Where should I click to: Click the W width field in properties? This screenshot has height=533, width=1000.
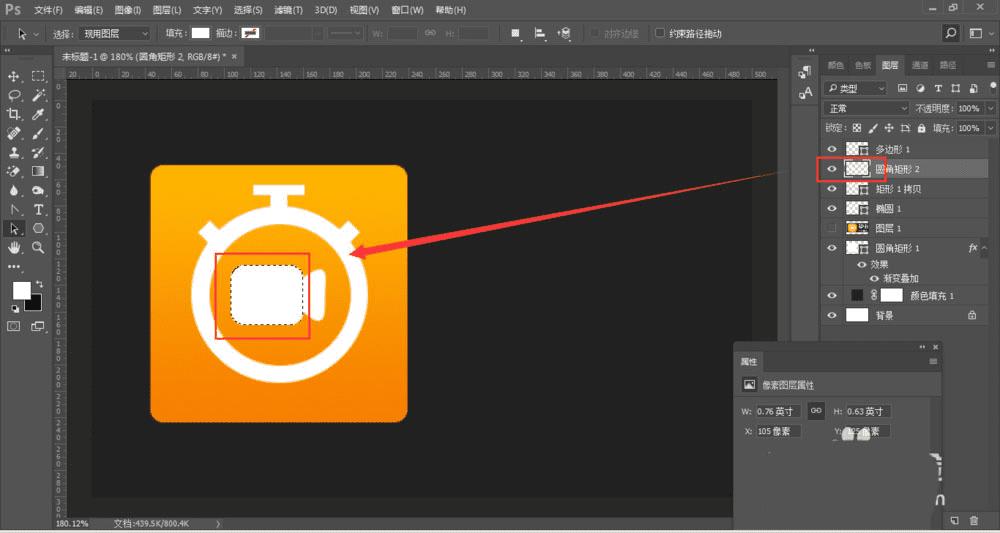click(780, 411)
